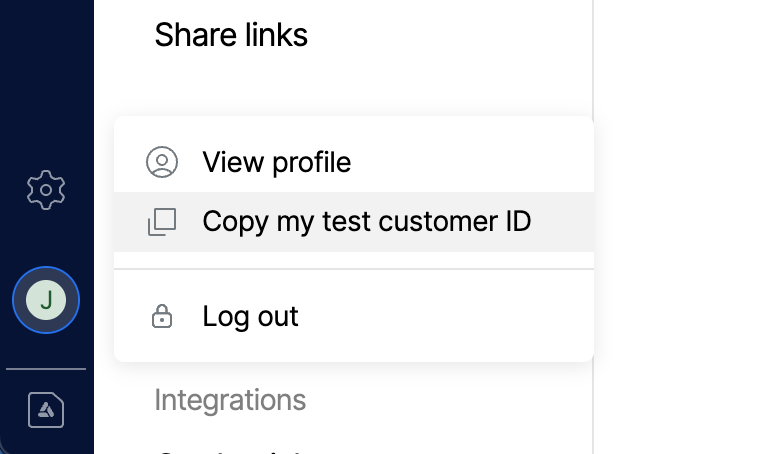The image size is (758, 454).
Task: Click the green J avatar circle
Action: [46, 299]
